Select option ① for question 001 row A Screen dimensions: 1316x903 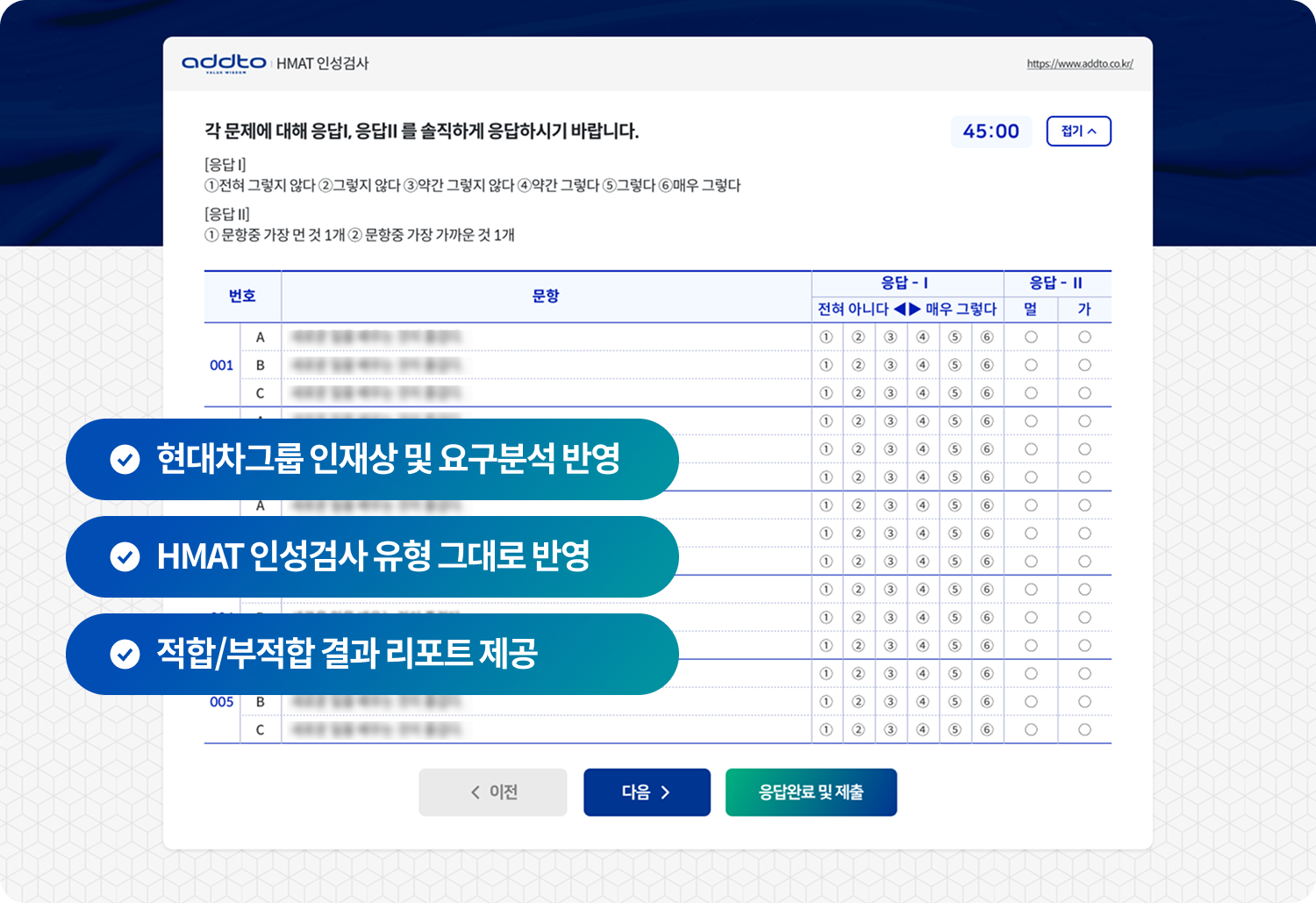(826, 337)
